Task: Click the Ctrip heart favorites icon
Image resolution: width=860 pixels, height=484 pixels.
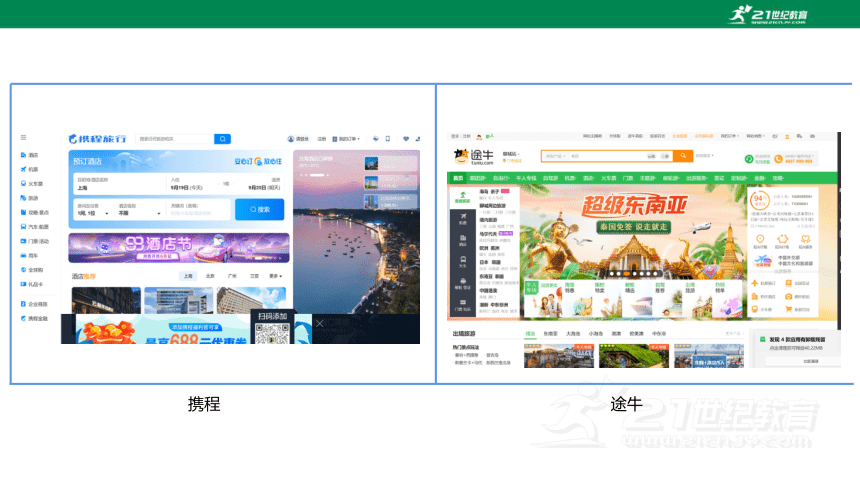Action: [406, 139]
